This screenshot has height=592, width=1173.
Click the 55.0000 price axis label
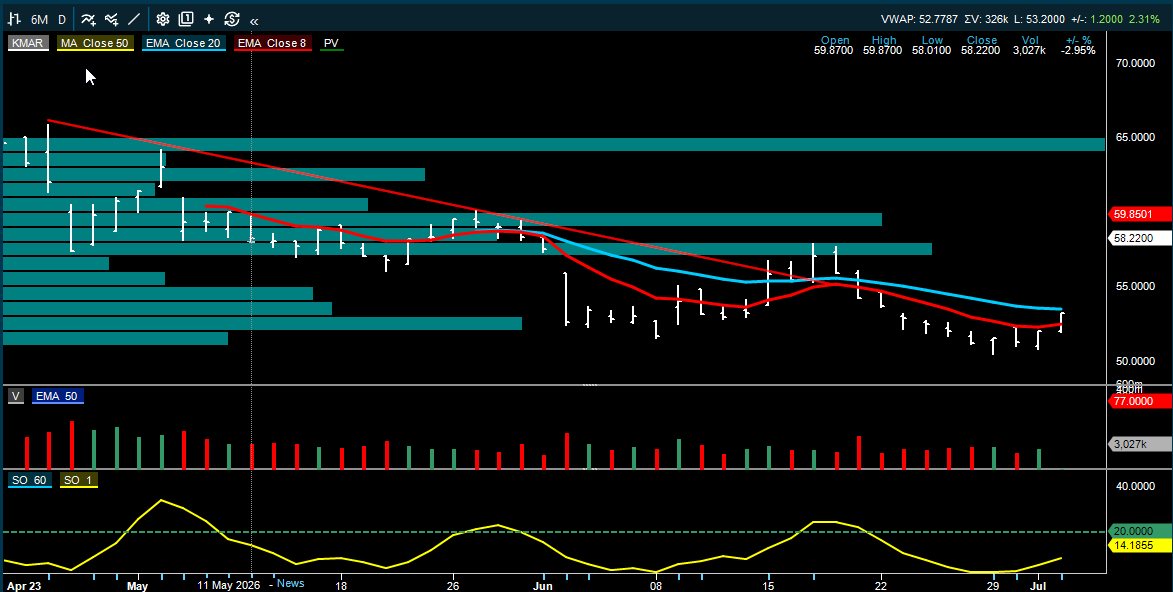click(x=1134, y=287)
